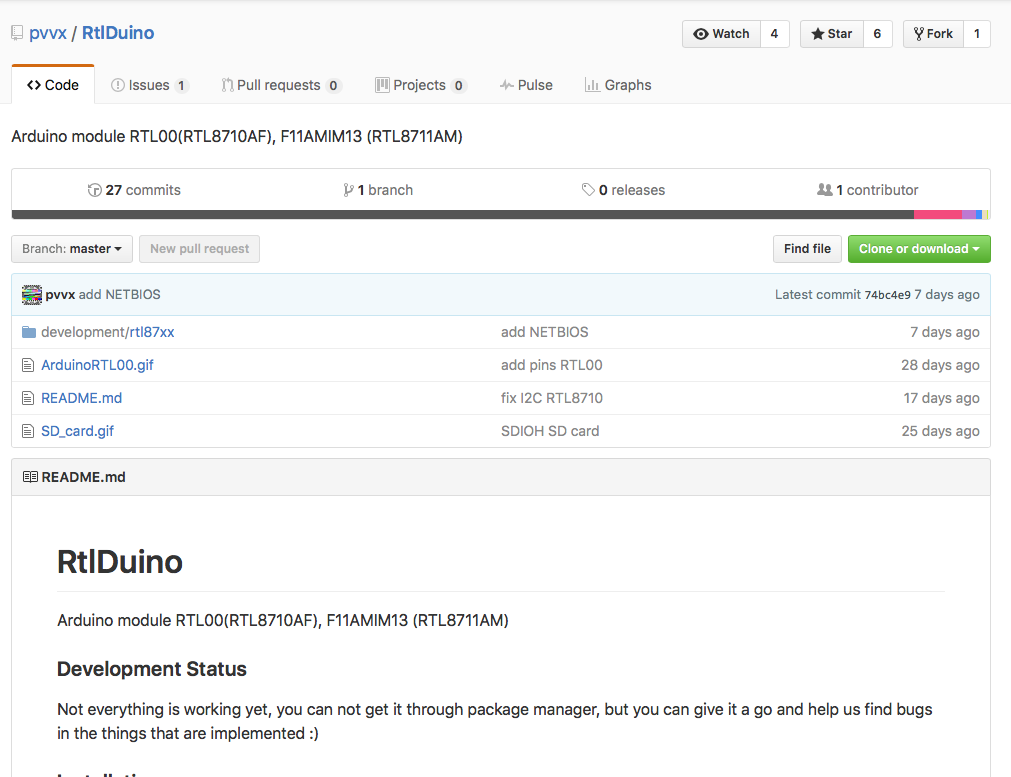View the watchers count 4
This screenshot has width=1011, height=777.
[774, 34]
